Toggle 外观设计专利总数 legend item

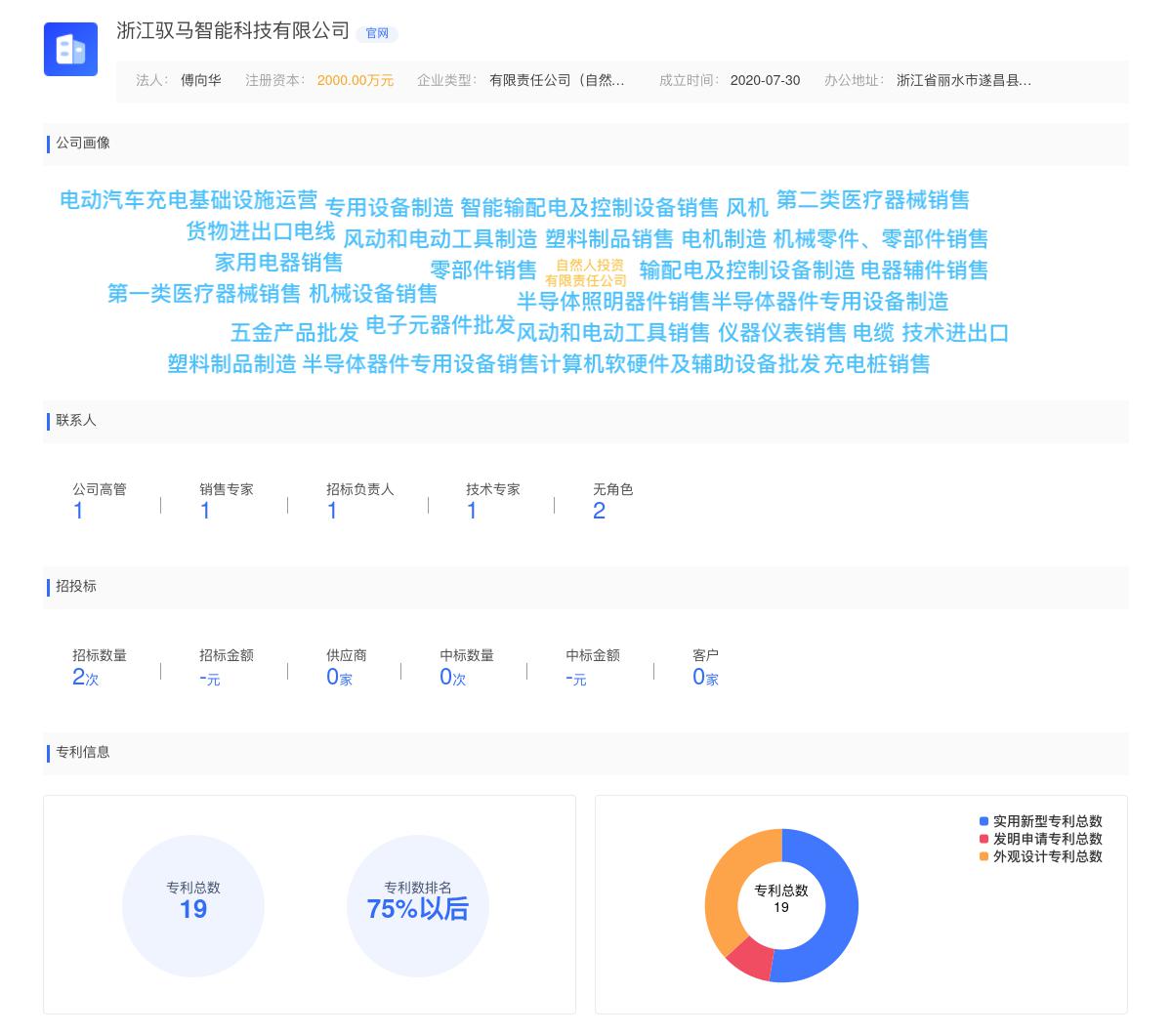click(1040, 856)
